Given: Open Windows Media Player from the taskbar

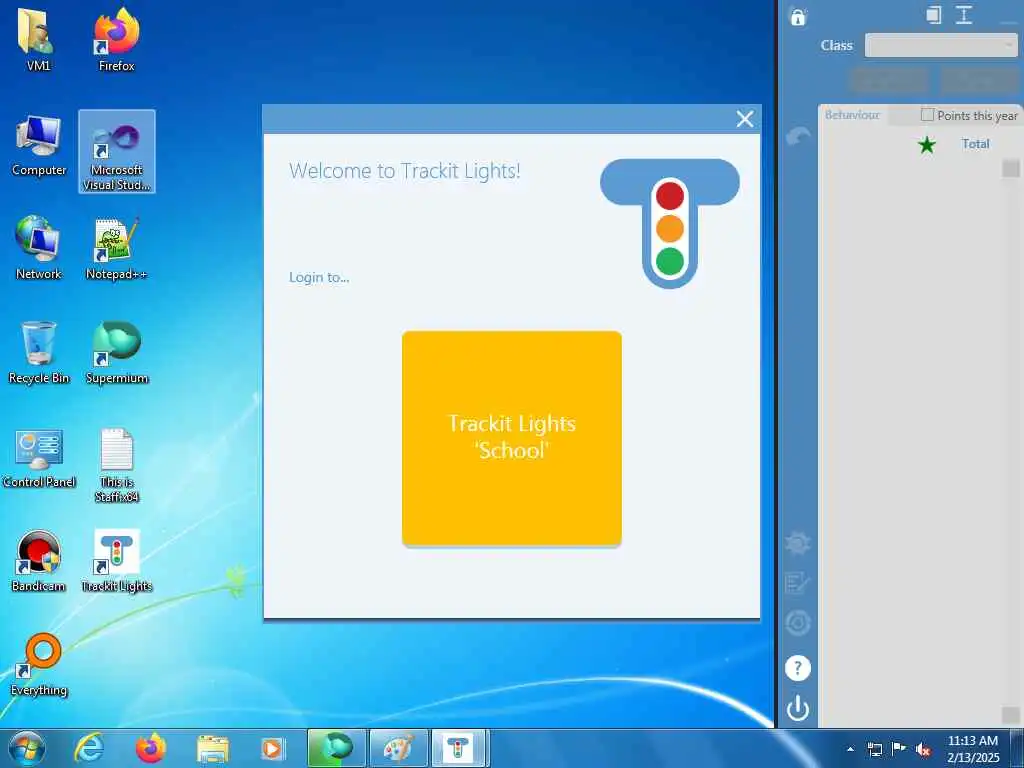Looking at the screenshot, I should coord(272,748).
